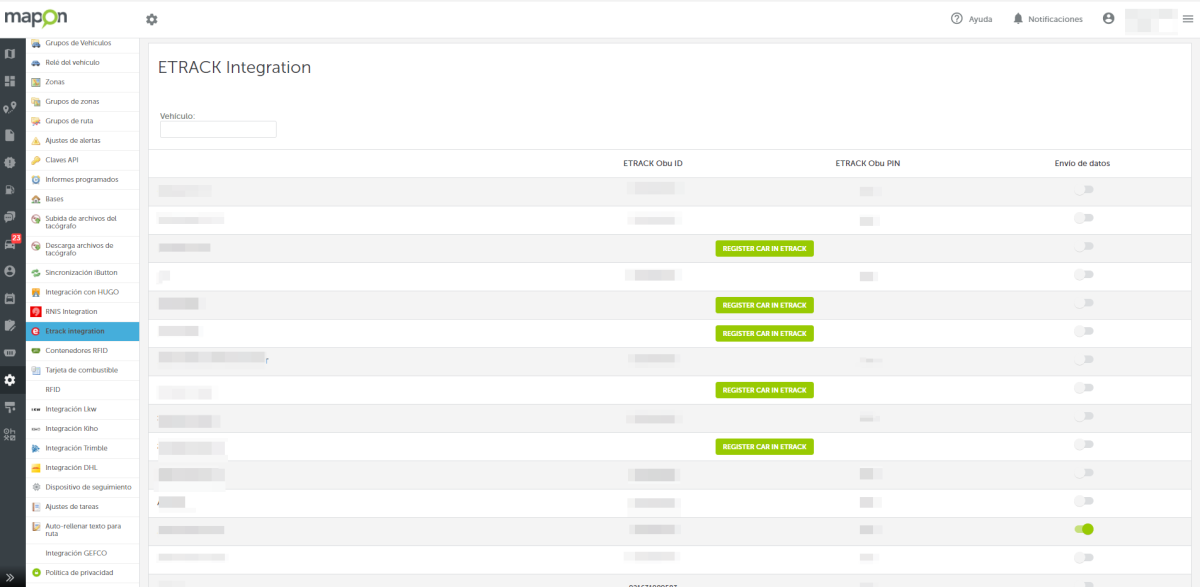Image resolution: width=1200 pixels, height=587 pixels.
Task: Click the first REGISTER CAR IN ETRACK button
Action: tap(764, 248)
